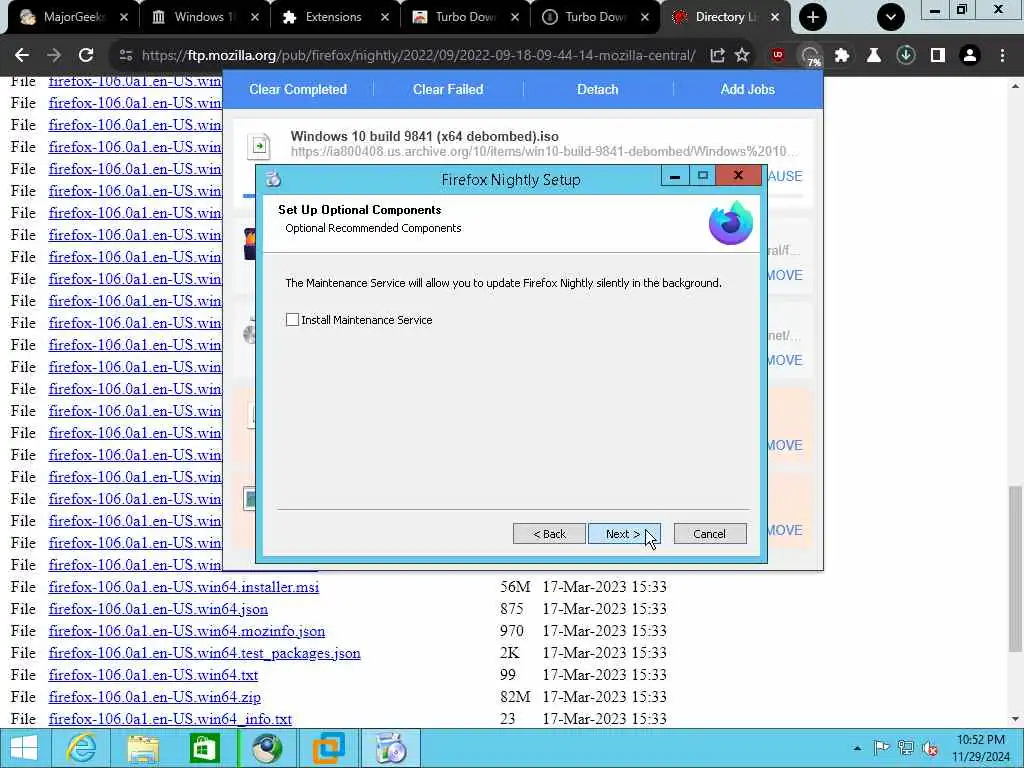Open a new browser tab
1024x768 pixels.
(813, 17)
